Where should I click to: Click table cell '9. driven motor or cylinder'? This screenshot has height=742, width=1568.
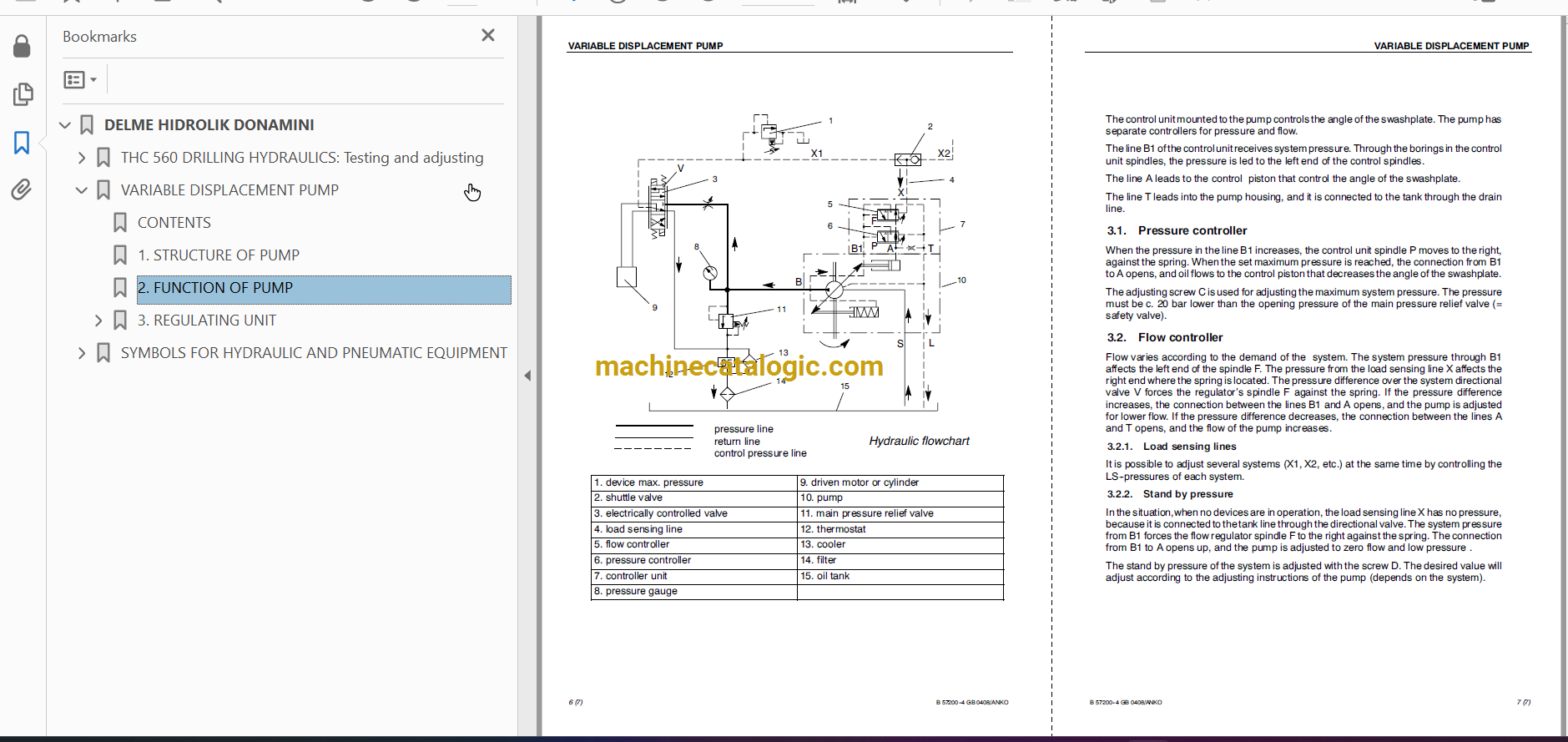click(900, 482)
